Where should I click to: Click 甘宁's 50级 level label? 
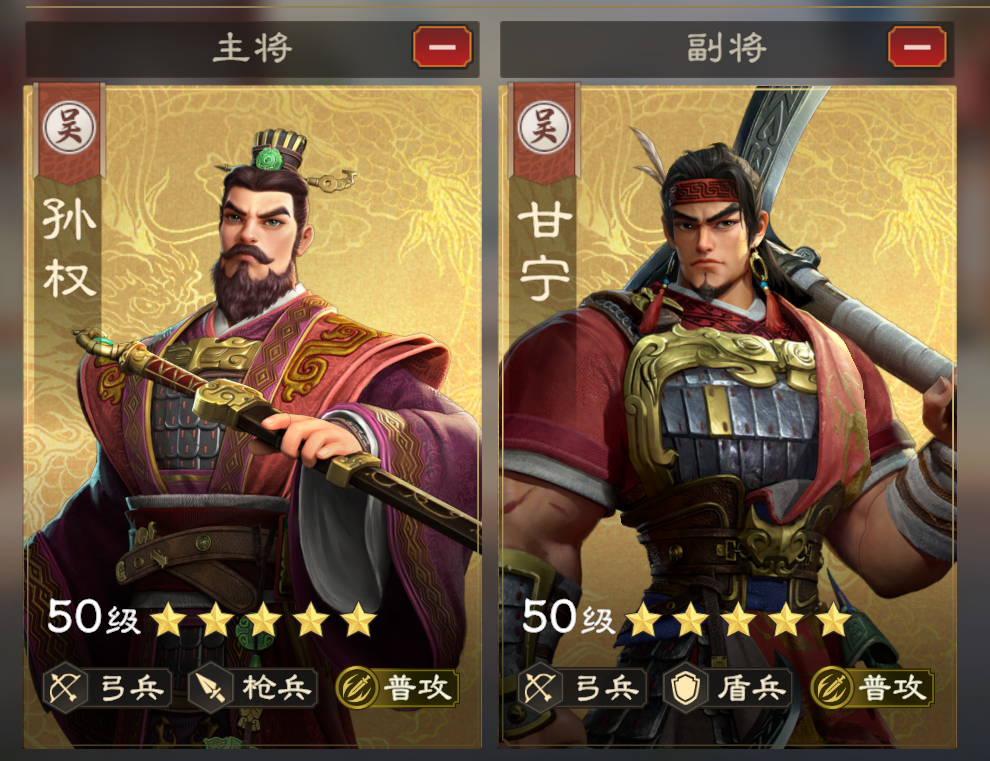click(x=568, y=617)
